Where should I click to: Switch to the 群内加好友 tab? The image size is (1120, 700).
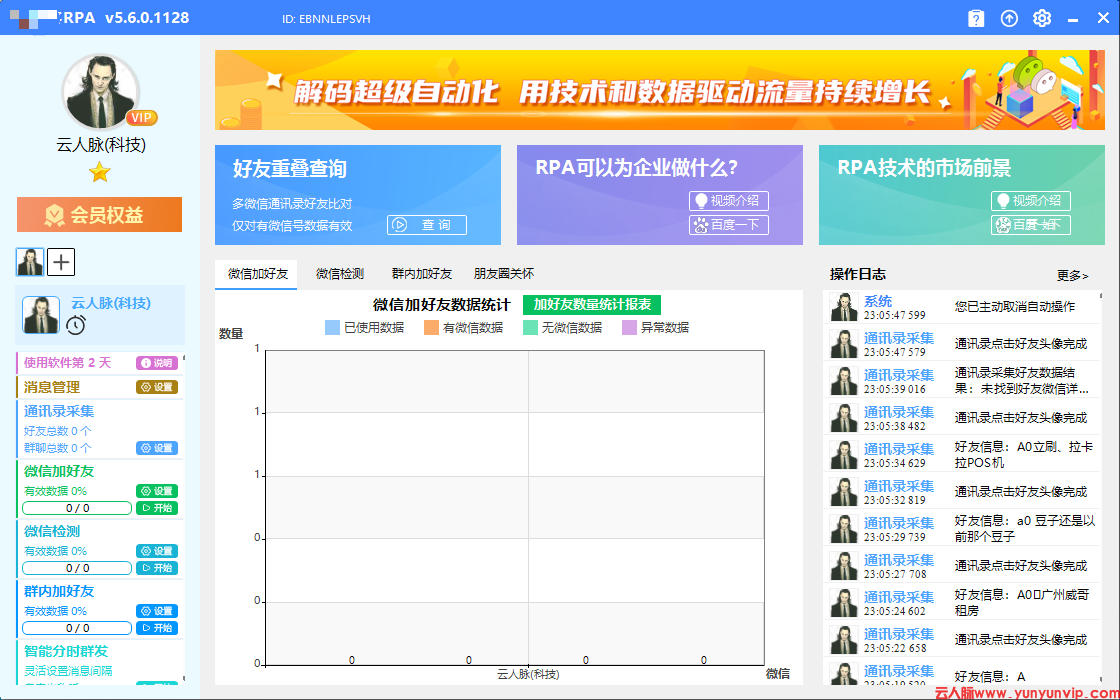(421, 274)
